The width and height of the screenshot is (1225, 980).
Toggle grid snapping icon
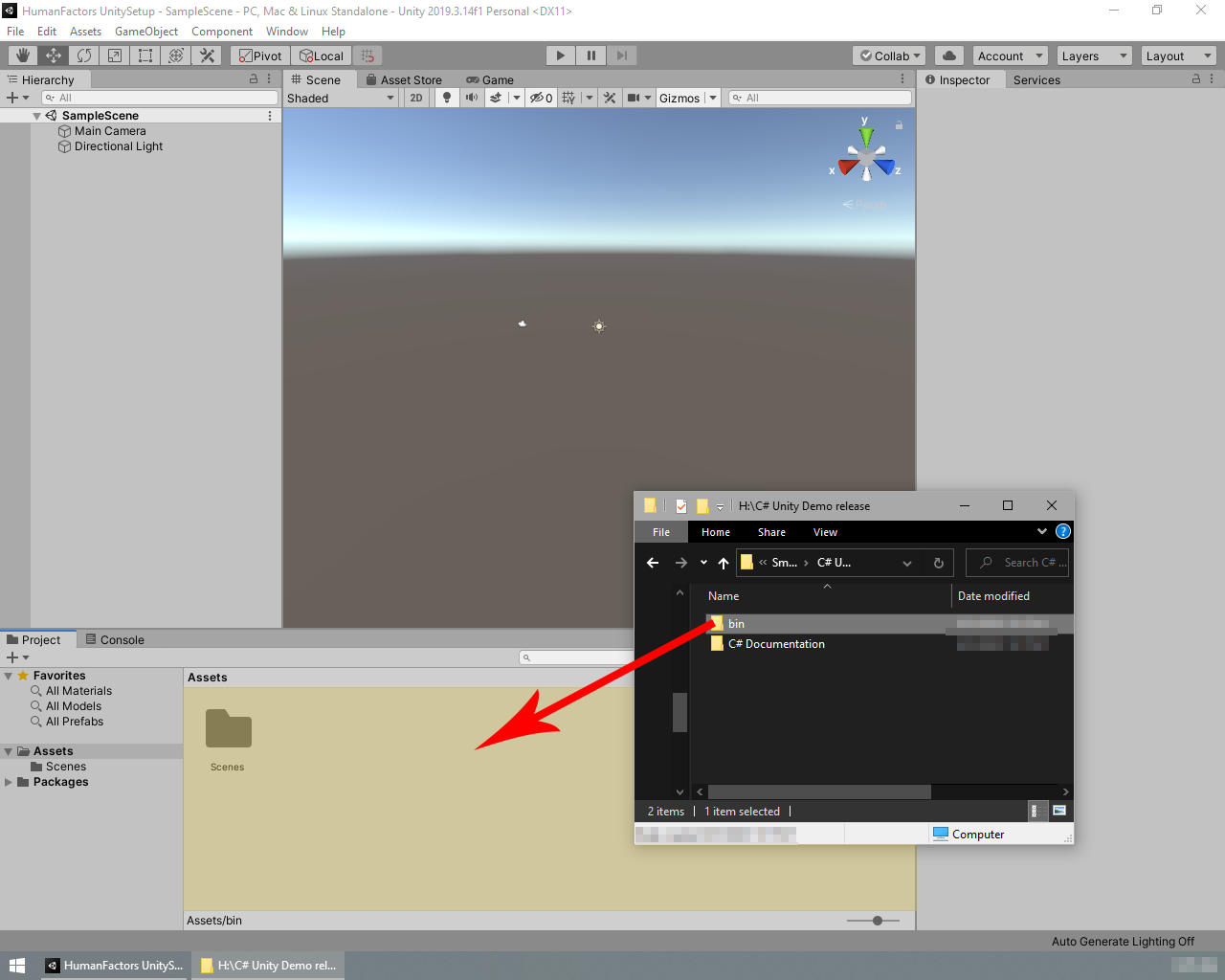[x=367, y=56]
